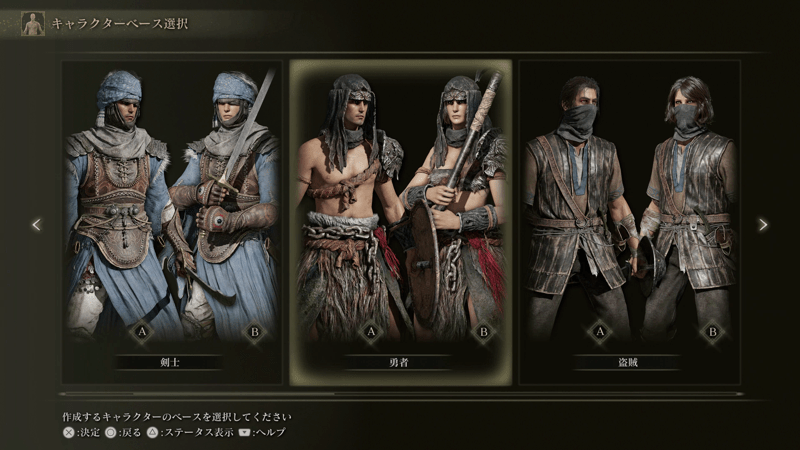The height and width of the screenshot is (450, 800).
Task: Click the circle button icon for 戻る
Action: click(x=110, y=433)
